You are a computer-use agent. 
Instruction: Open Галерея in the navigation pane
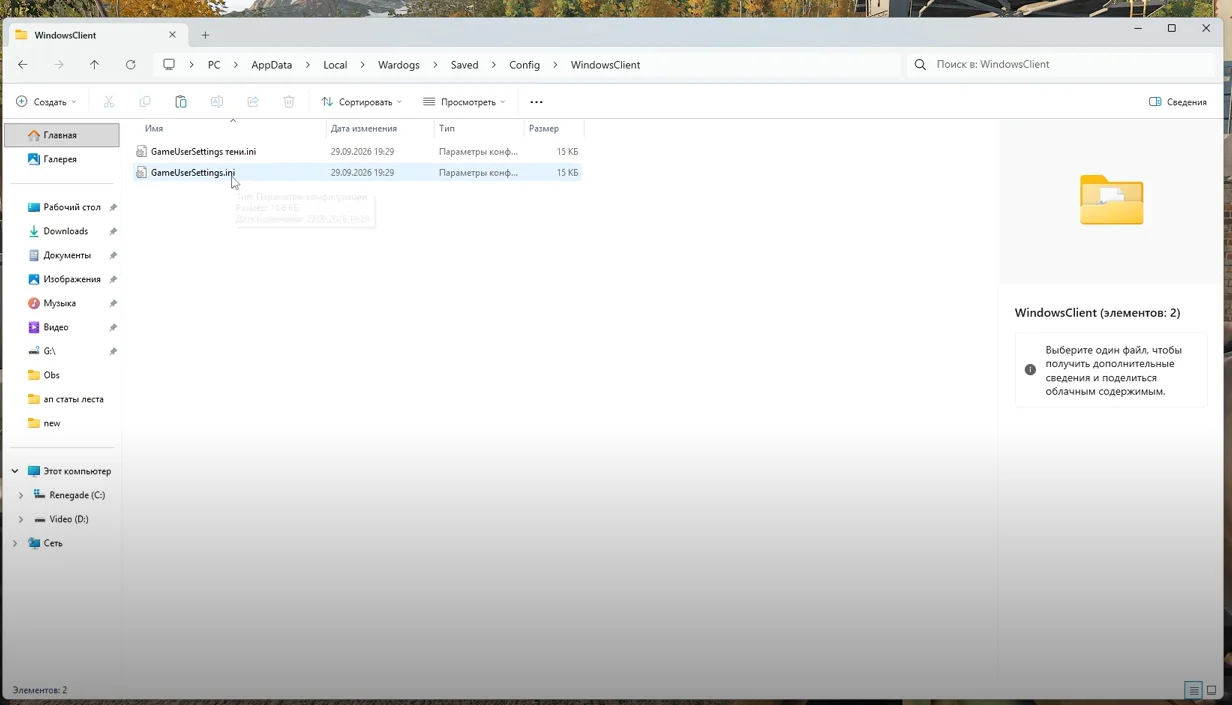[x=62, y=159]
